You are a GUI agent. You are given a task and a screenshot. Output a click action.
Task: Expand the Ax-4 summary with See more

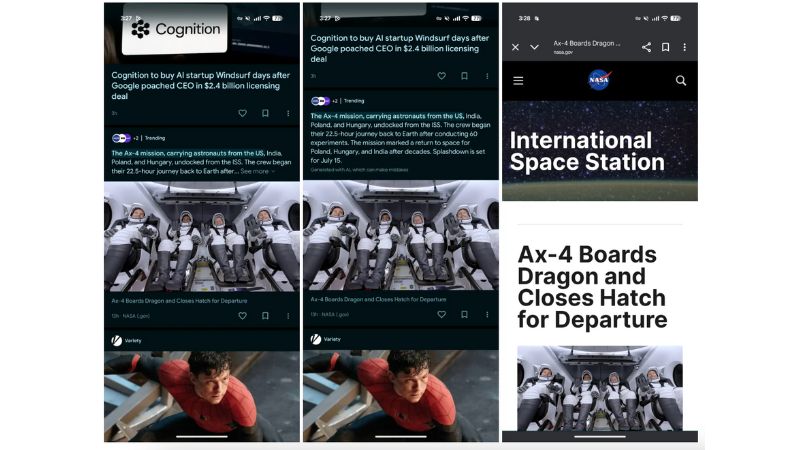pos(258,171)
